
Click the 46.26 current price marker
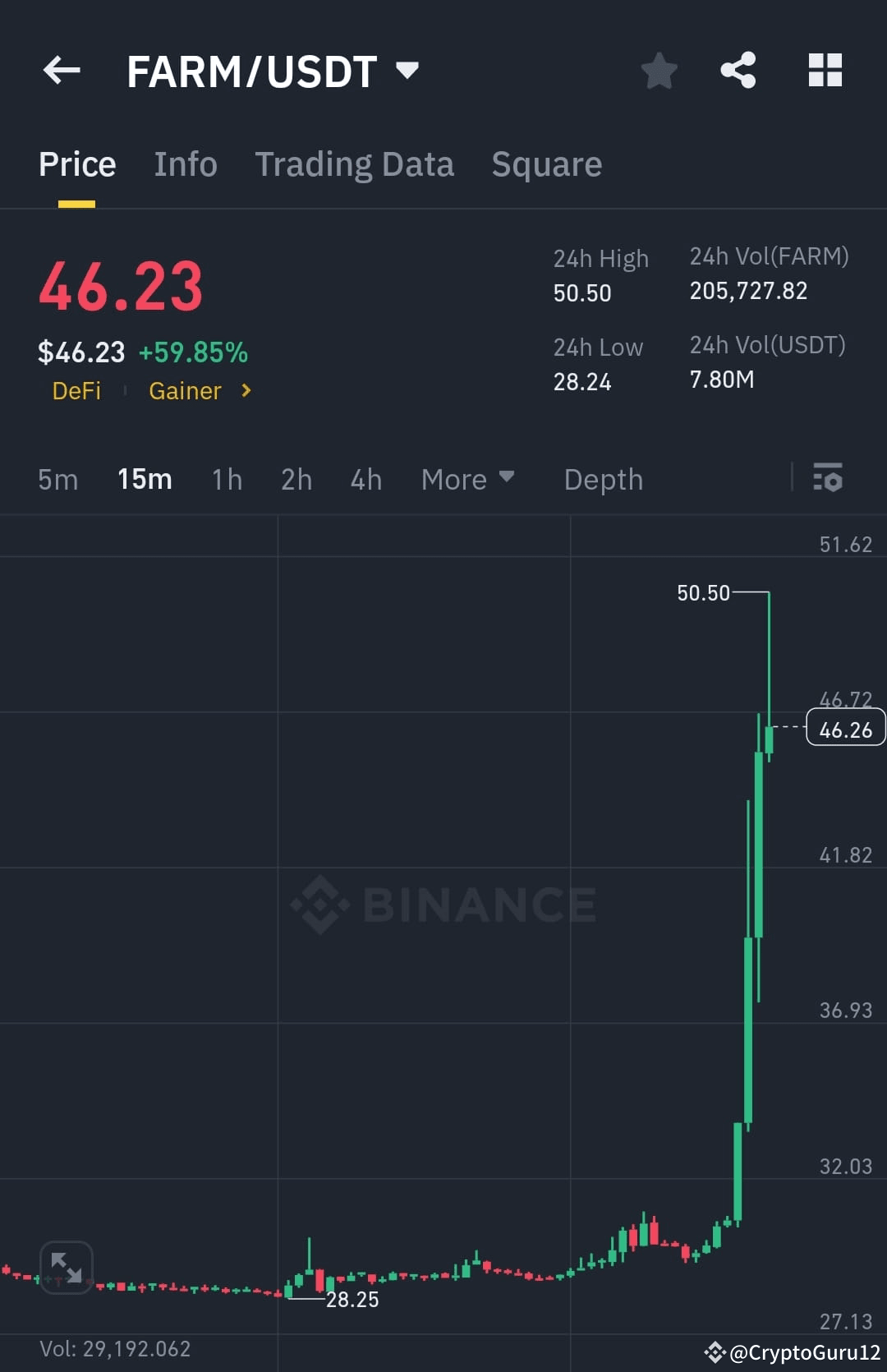coord(845,730)
